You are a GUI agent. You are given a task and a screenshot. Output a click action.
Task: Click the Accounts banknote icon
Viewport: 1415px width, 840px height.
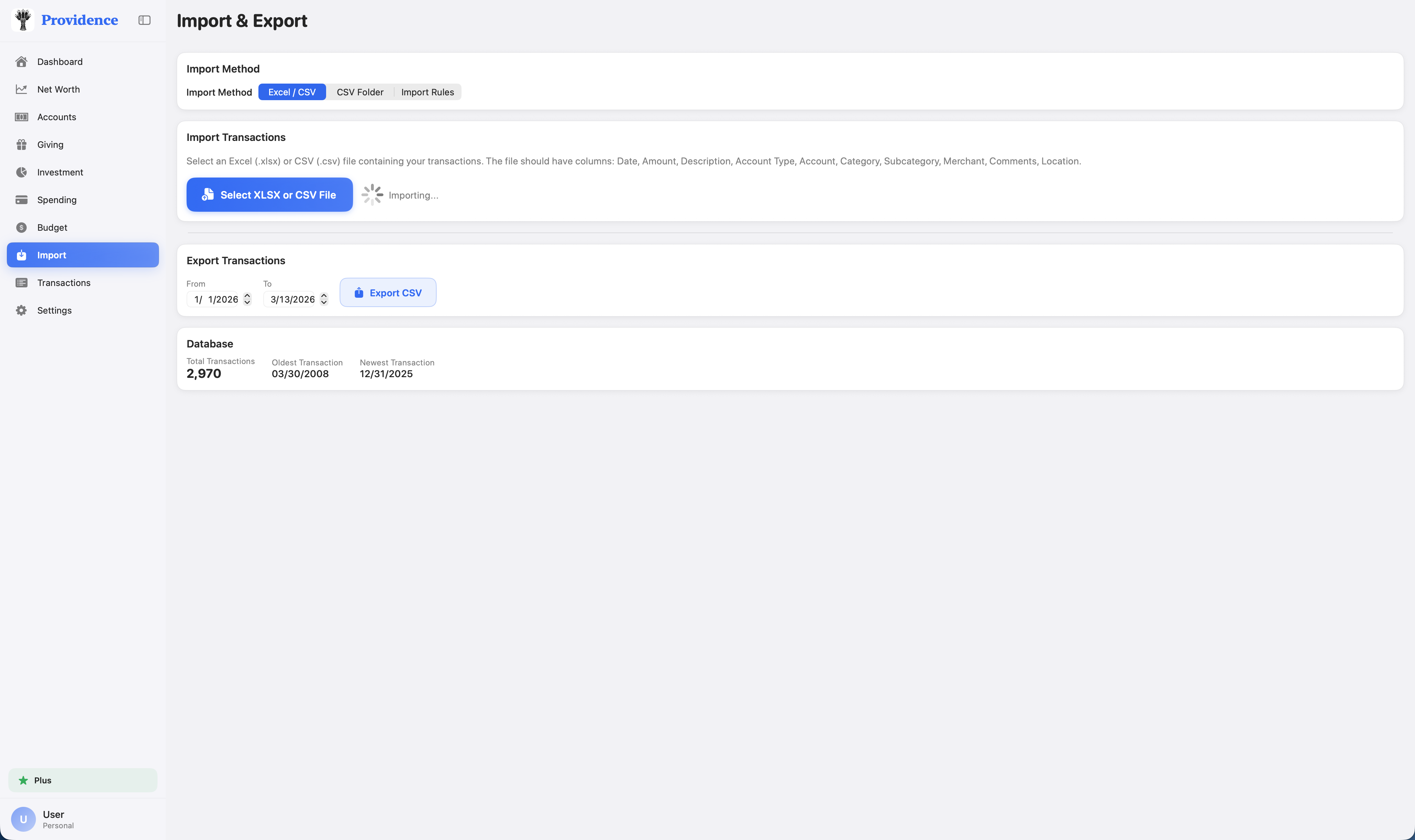click(21, 117)
